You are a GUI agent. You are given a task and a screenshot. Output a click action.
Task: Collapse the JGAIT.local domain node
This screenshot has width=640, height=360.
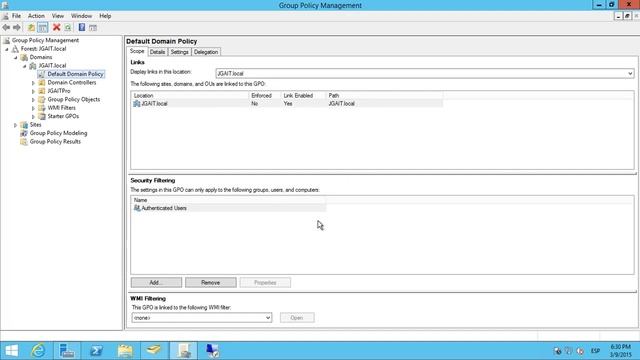tap(24, 66)
